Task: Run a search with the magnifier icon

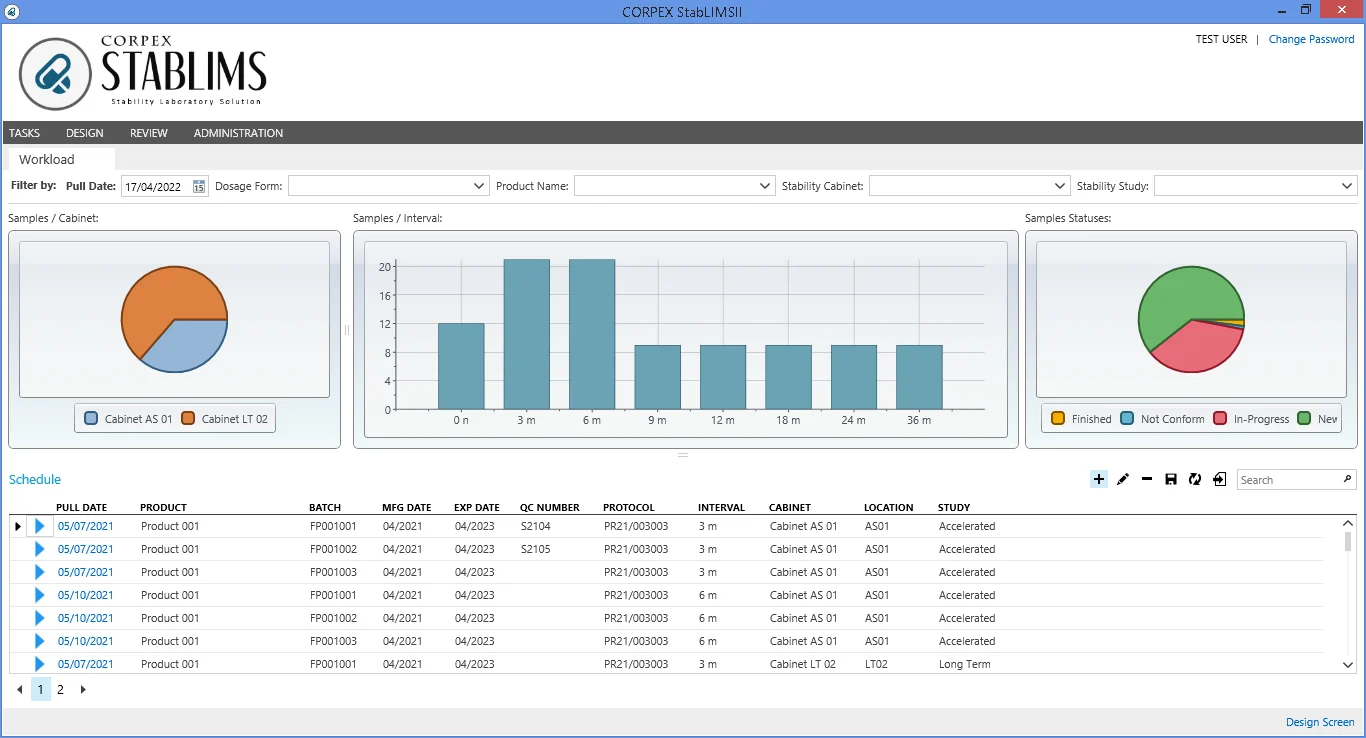Action: pos(1347,479)
